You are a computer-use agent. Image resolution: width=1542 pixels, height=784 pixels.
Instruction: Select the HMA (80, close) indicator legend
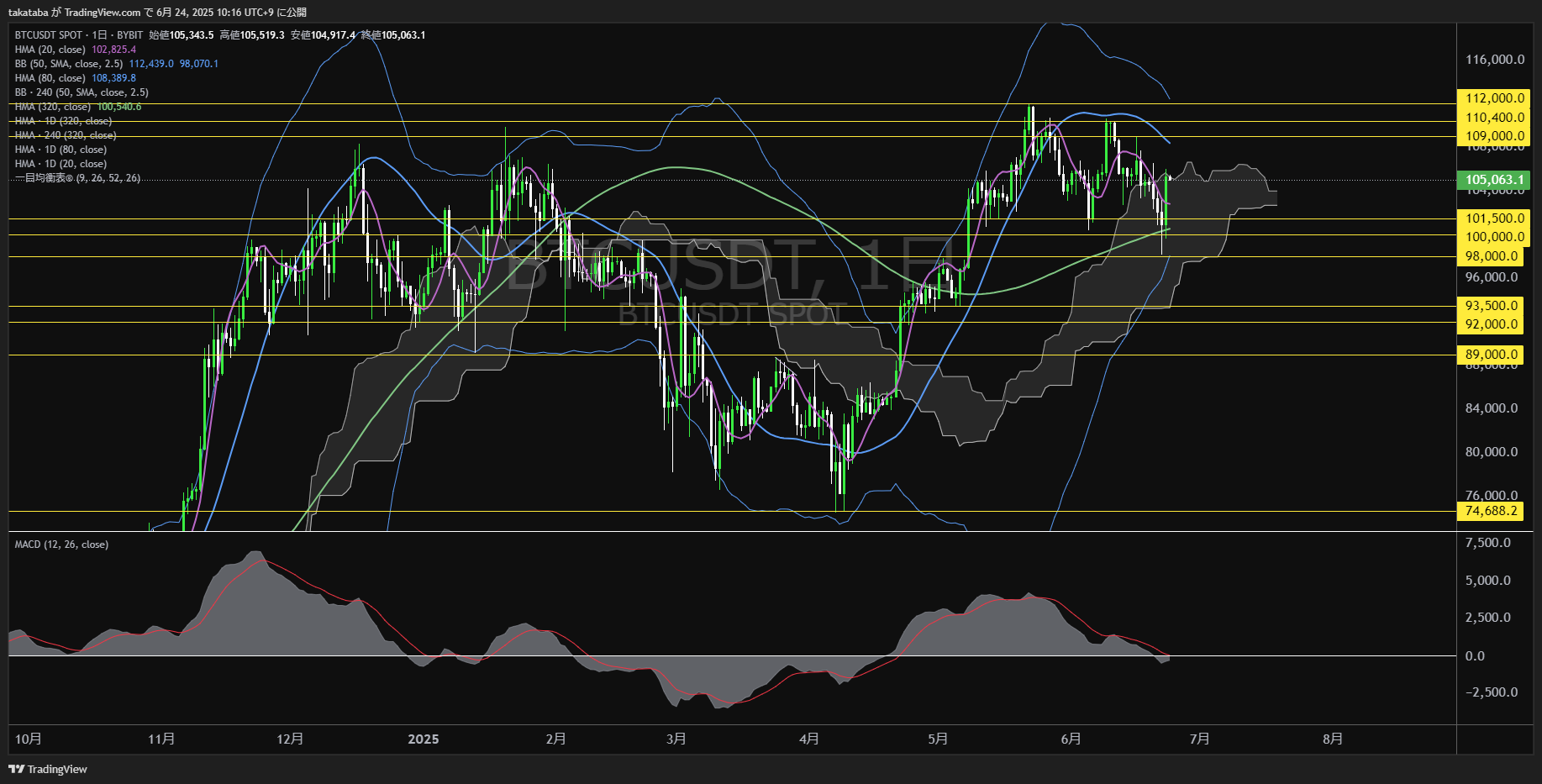point(50,78)
